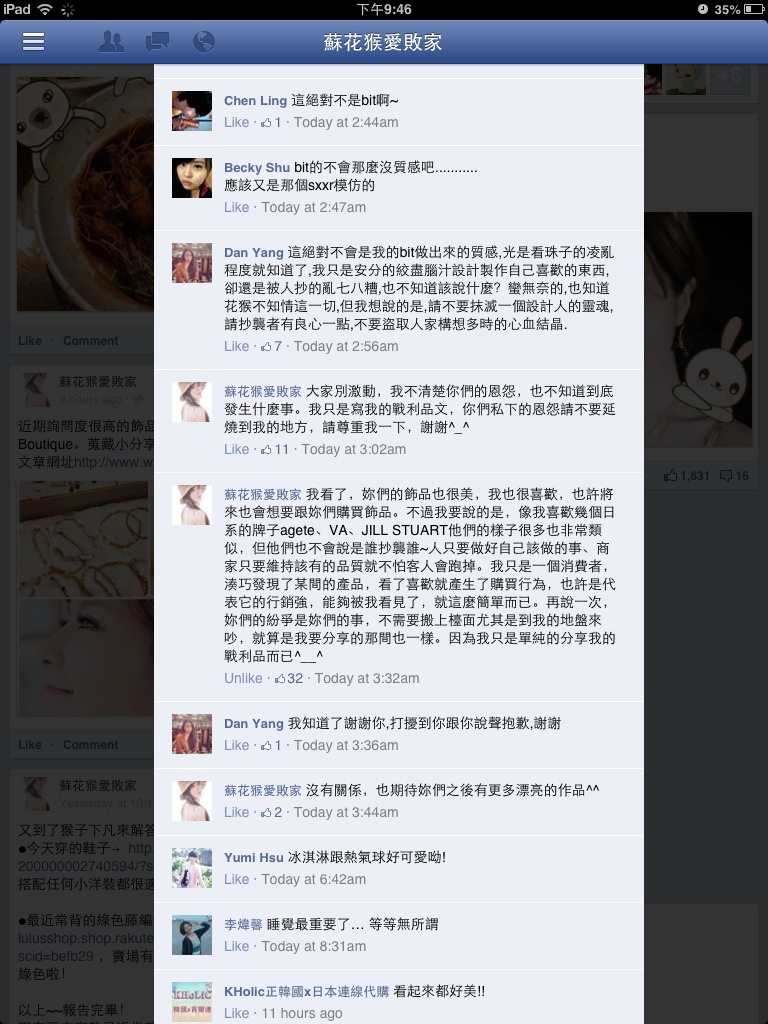Open the notifications globe icon
Viewport: 768px width, 1024px height.
tap(204, 42)
